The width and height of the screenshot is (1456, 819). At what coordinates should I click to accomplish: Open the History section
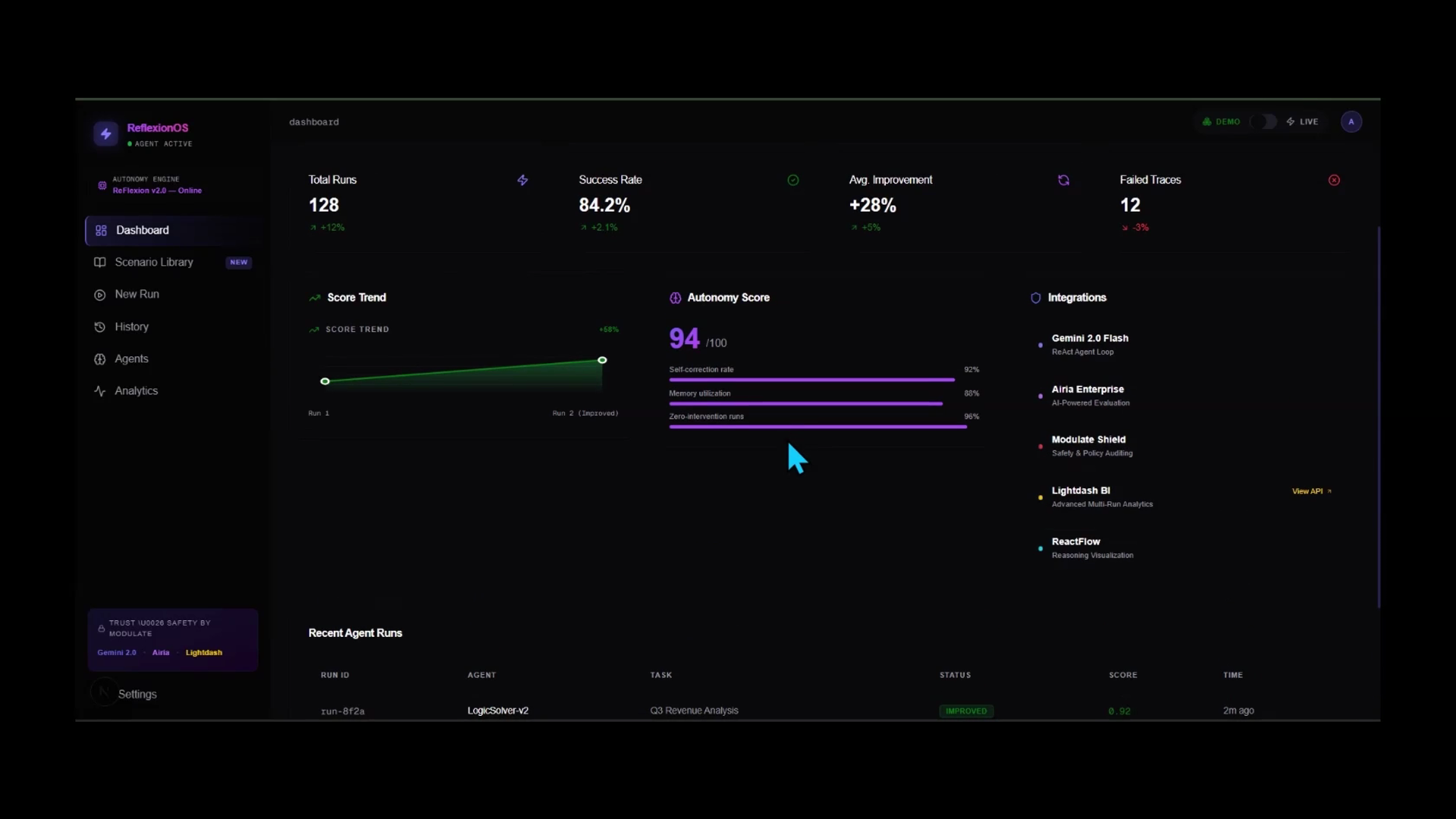pos(131,327)
